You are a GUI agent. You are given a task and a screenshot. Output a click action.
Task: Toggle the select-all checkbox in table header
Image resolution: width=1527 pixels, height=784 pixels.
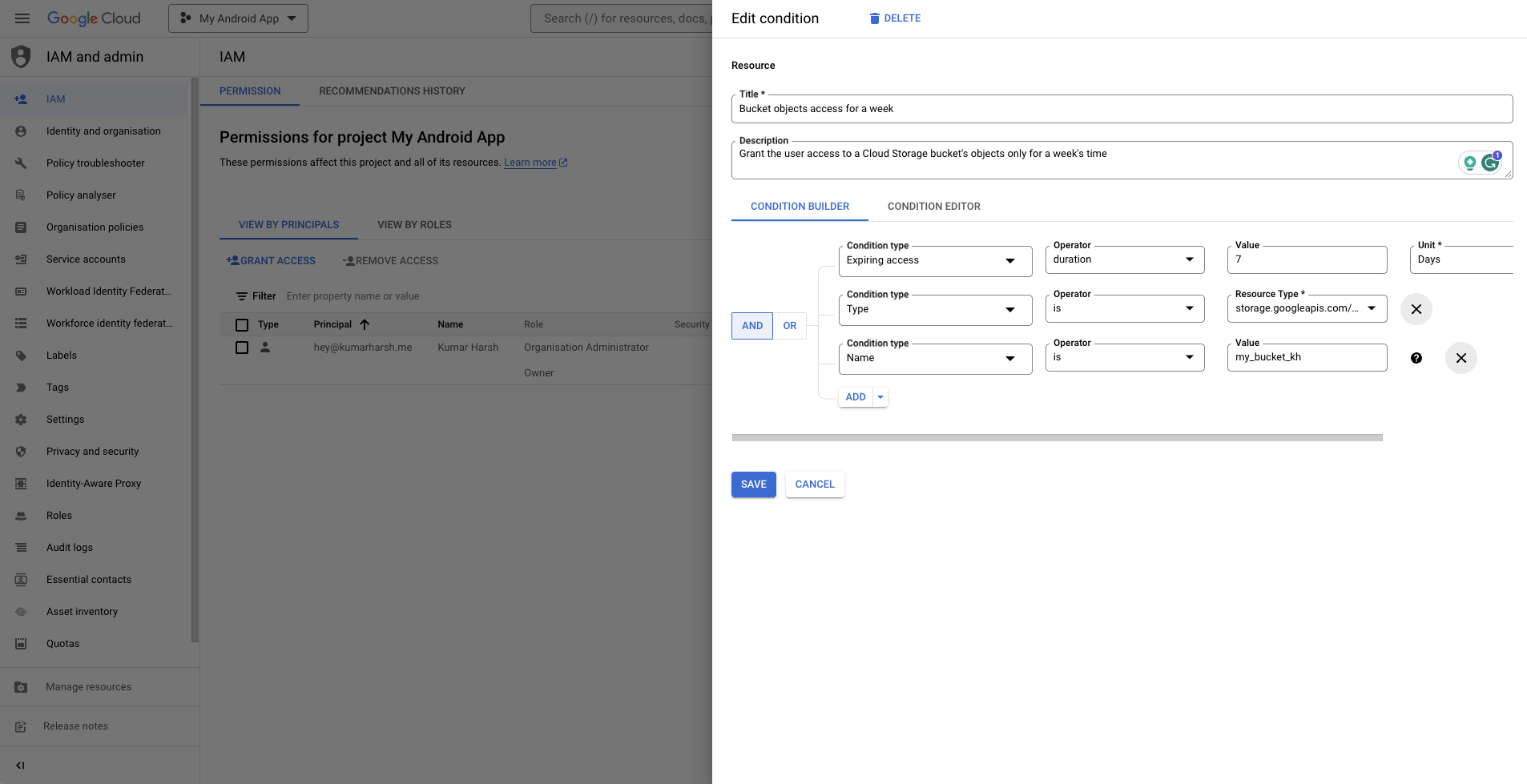(243, 324)
